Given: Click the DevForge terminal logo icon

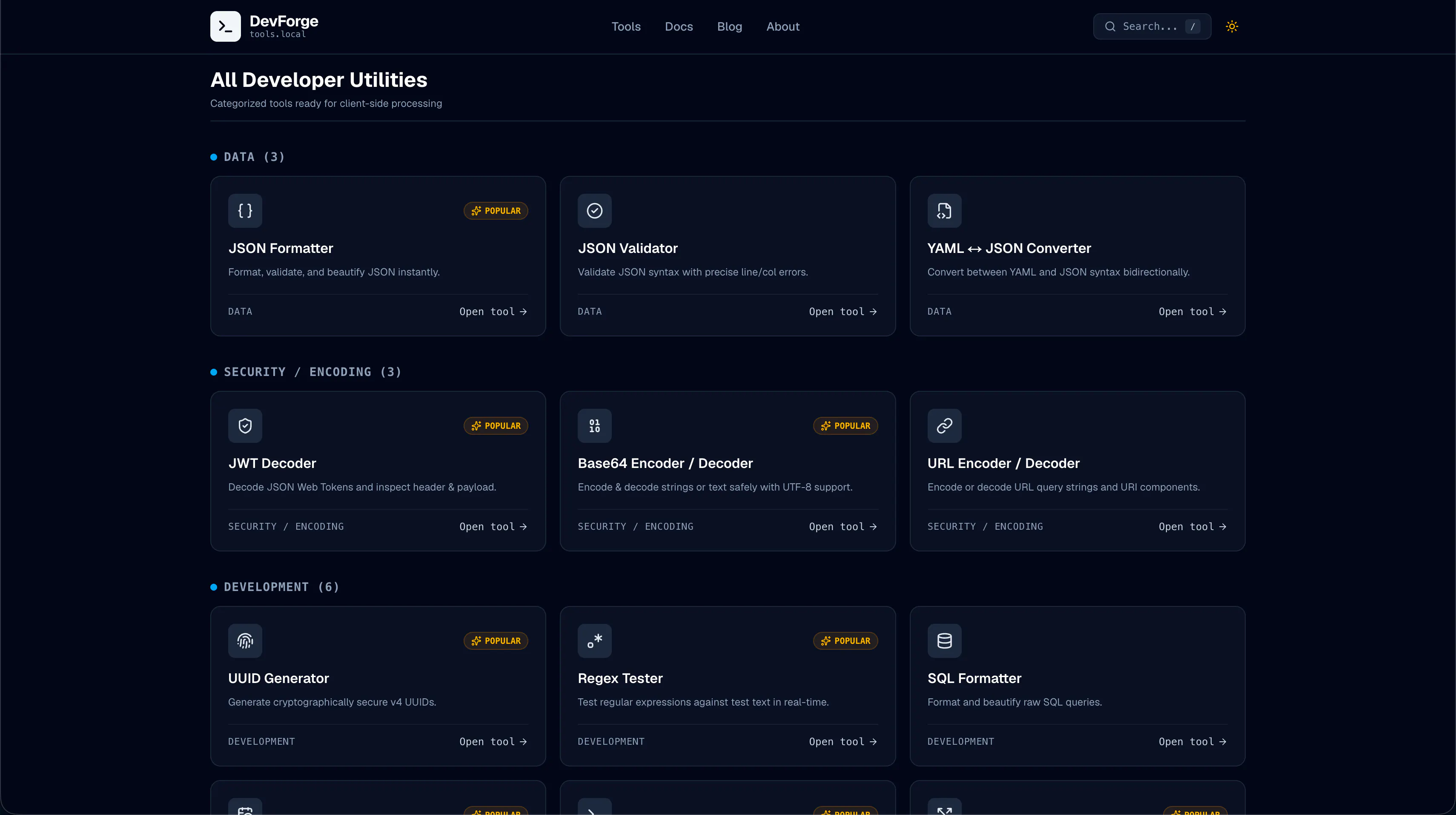Looking at the screenshot, I should [x=226, y=26].
